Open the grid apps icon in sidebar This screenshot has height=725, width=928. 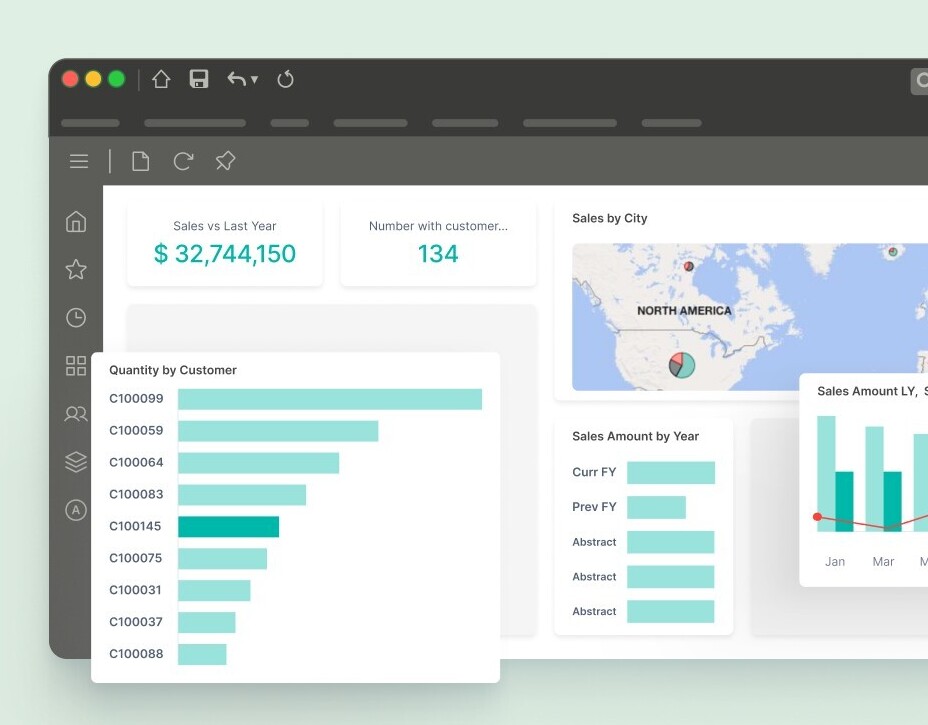click(x=76, y=366)
